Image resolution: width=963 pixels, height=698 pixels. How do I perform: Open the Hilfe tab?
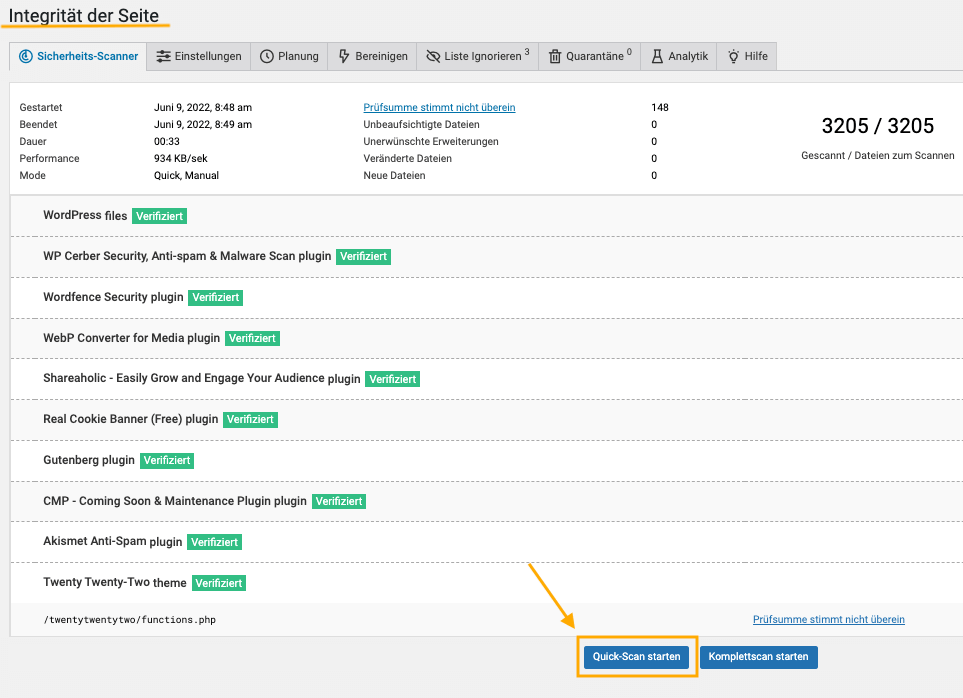[747, 56]
